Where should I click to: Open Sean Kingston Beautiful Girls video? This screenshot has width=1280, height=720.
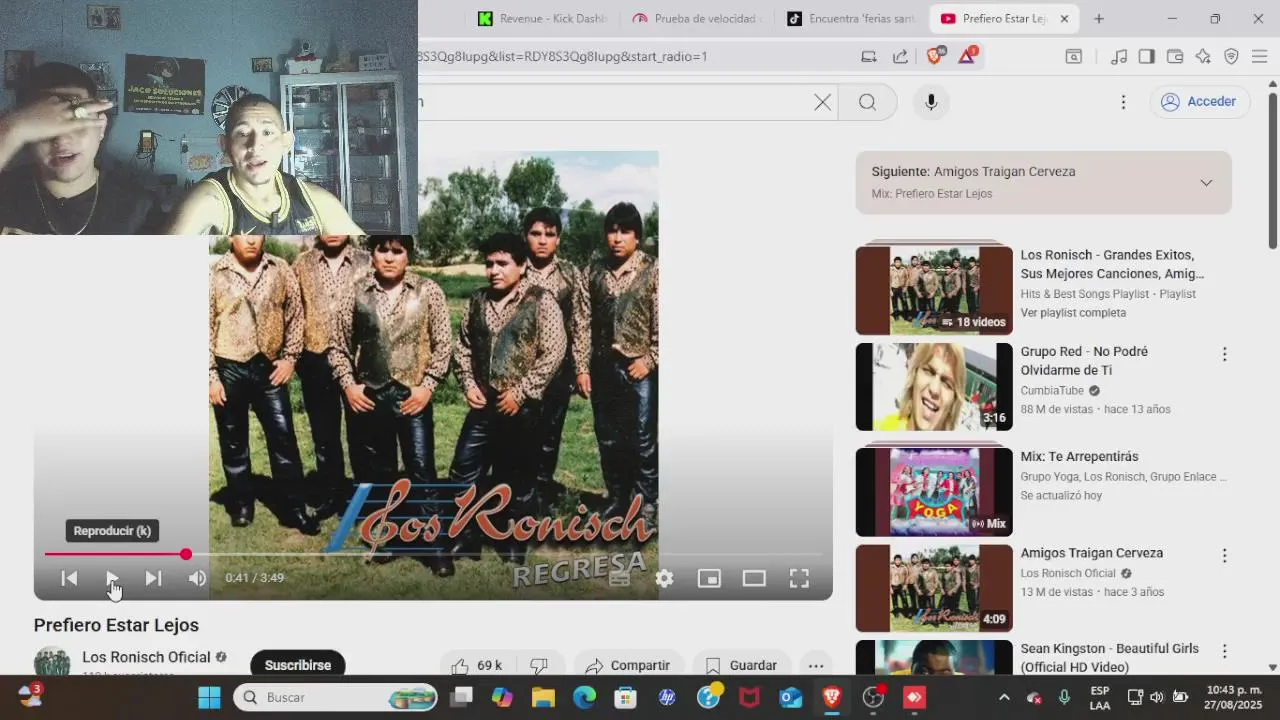click(1109, 658)
